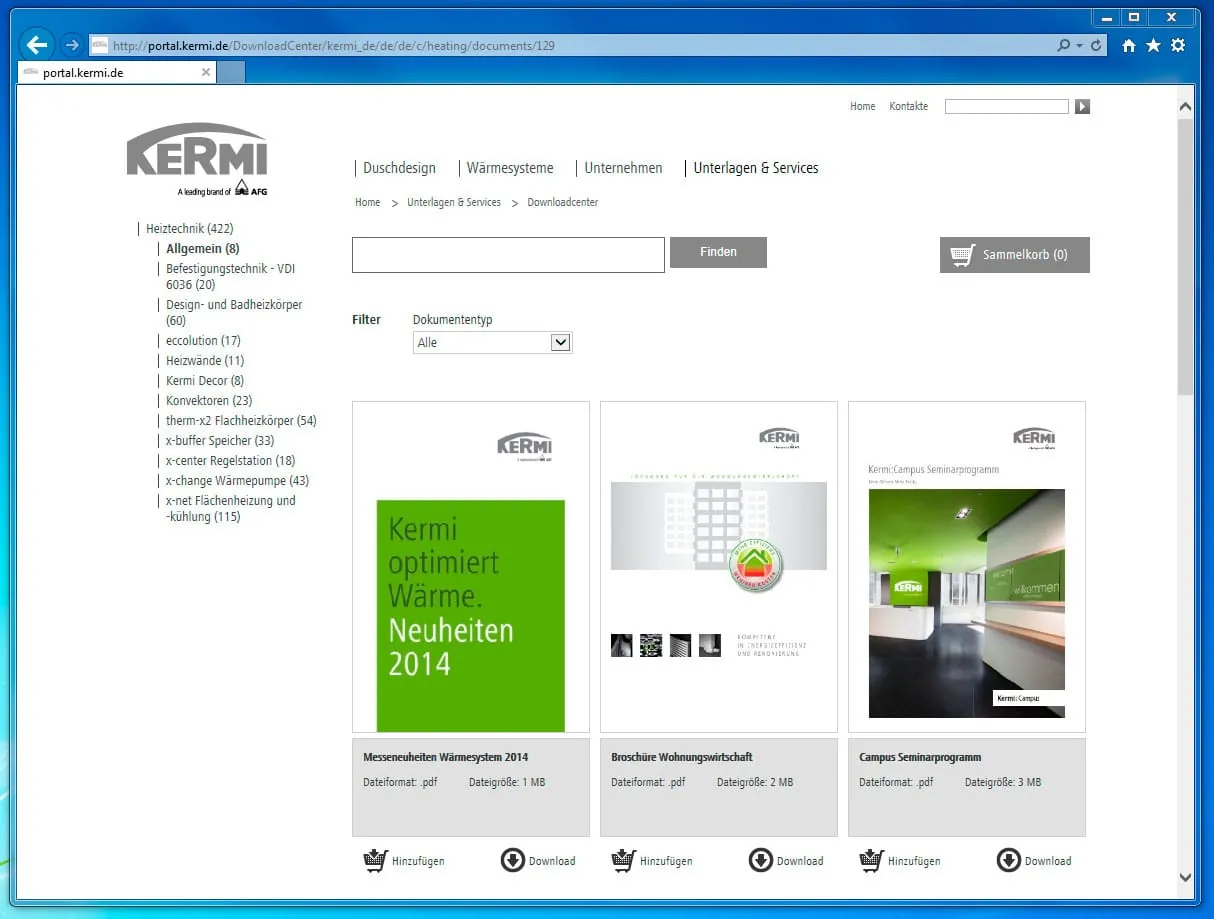The width and height of the screenshot is (1214, 919).
Task: Switch to the Wärmesysteme section
Action: click(x=510, y=168)
